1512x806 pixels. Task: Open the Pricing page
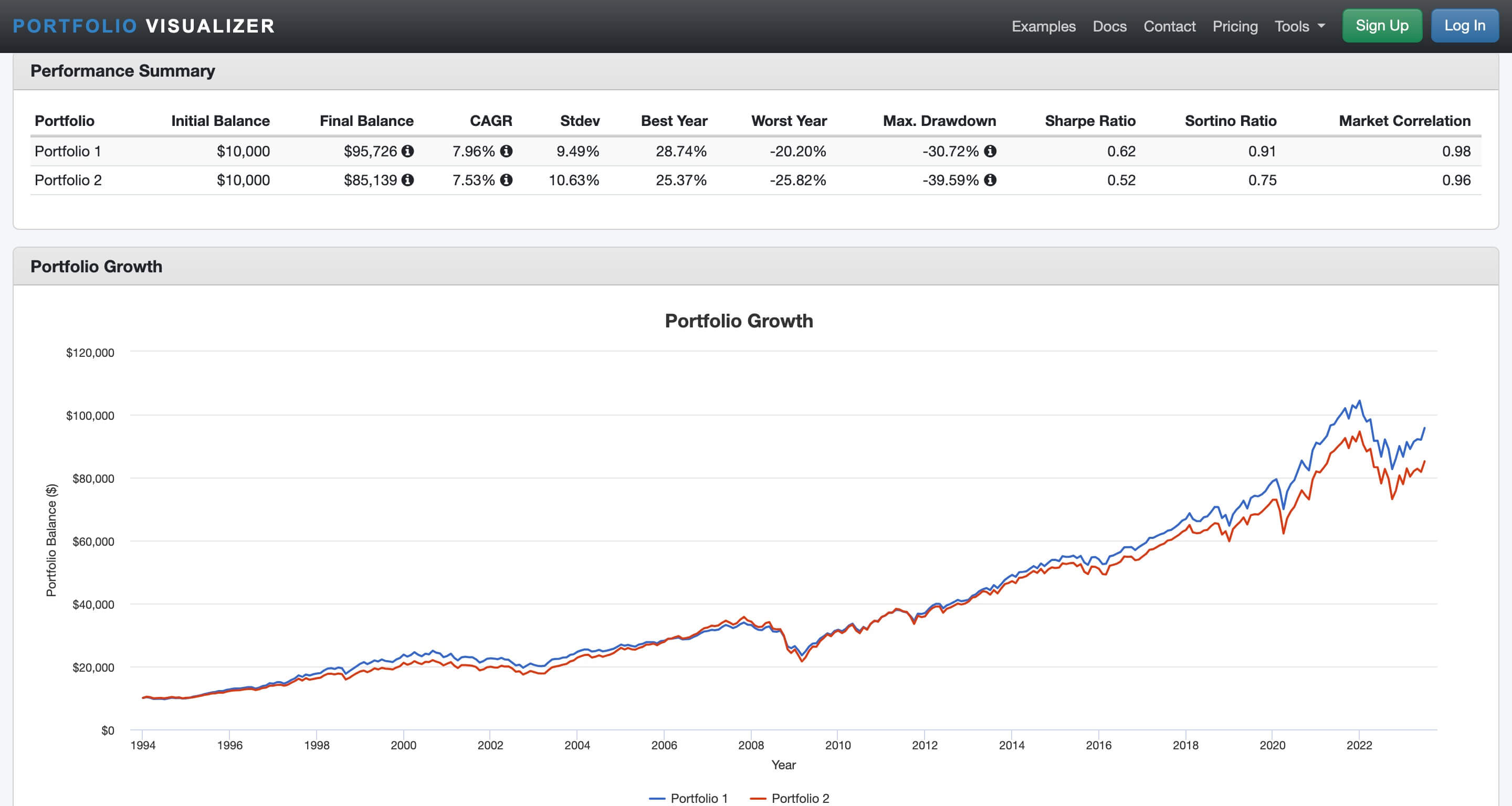tap(1235, 26)
